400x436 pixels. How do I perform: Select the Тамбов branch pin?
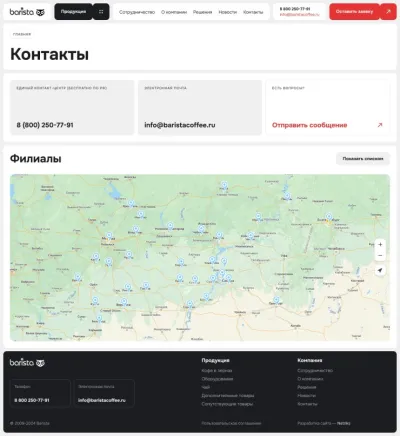(x=146, y=286)
